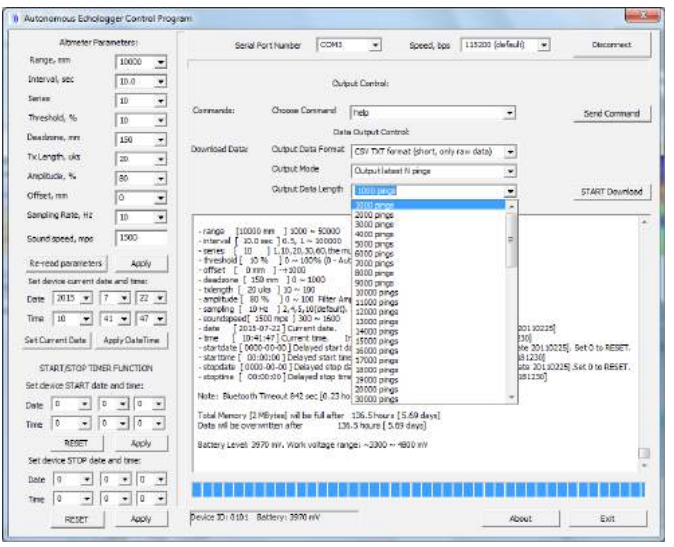Open the Range mm dropdown
Screen dimensions: 674x547
160,62
